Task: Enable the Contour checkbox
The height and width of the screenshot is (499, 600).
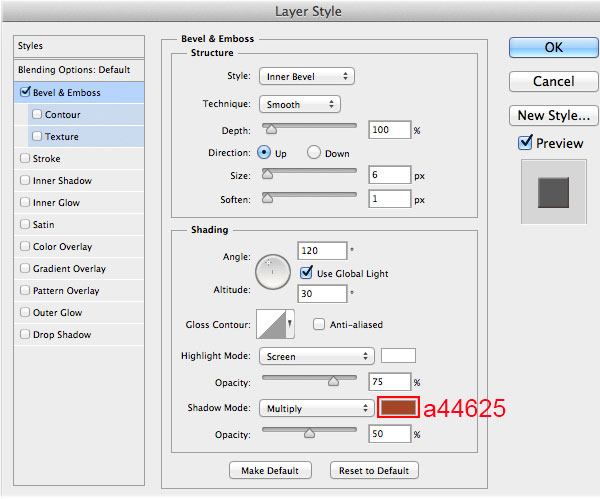Action: click(x=37, y=114)
